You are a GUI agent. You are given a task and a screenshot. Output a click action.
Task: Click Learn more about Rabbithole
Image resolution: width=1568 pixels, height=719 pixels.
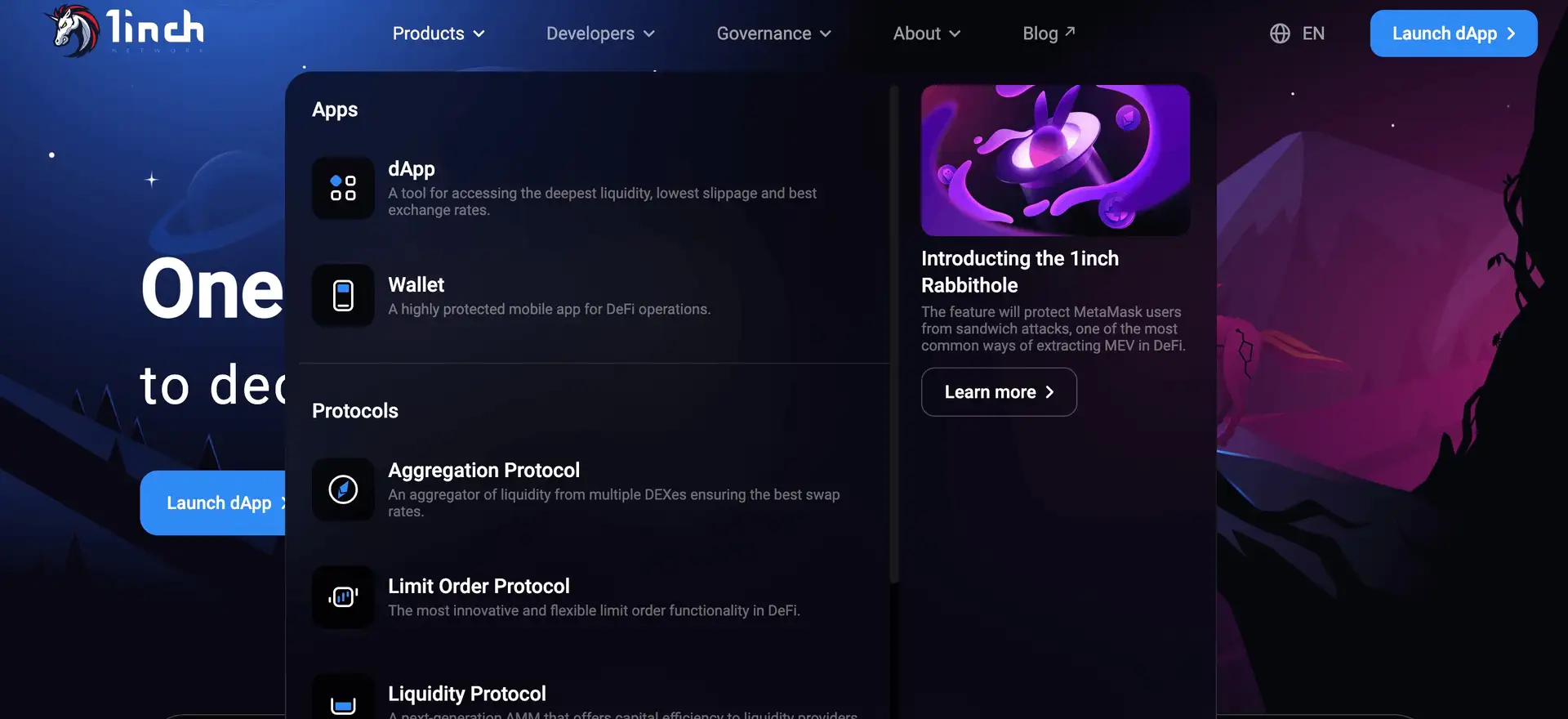coord(998,392)
